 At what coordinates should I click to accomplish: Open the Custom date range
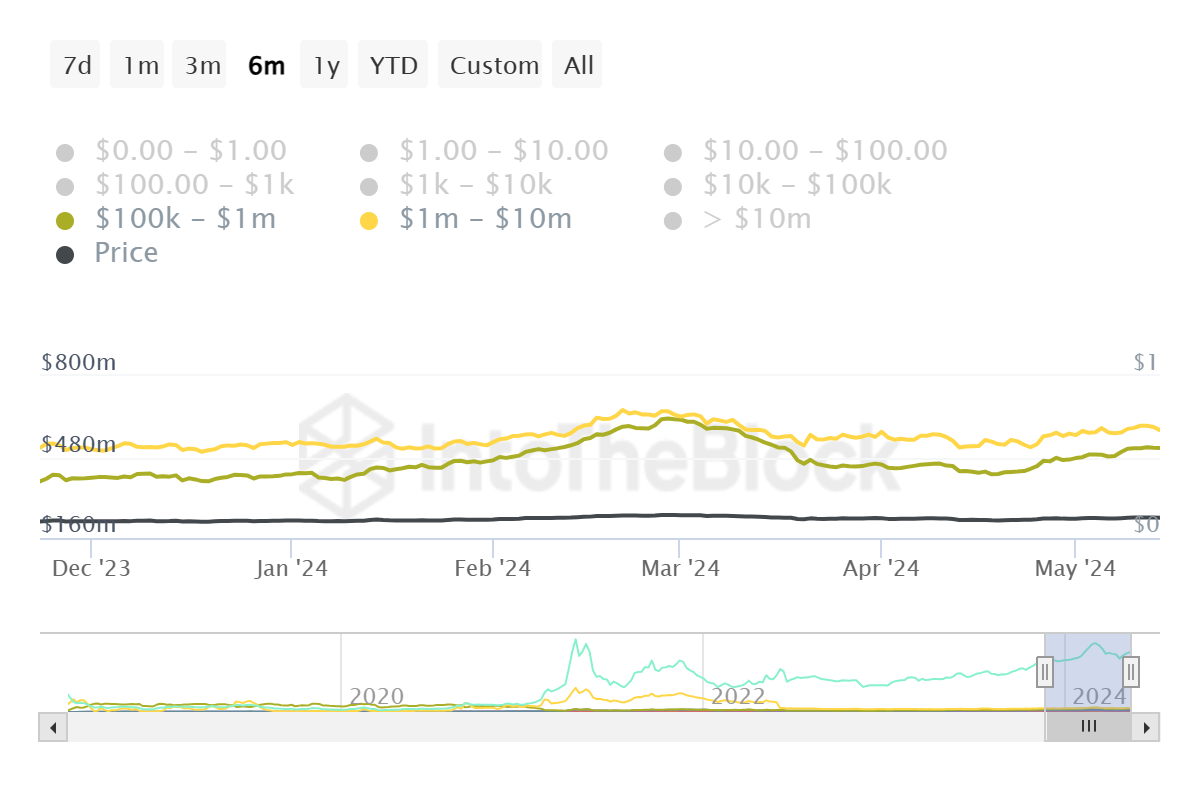tap(493, 66)
